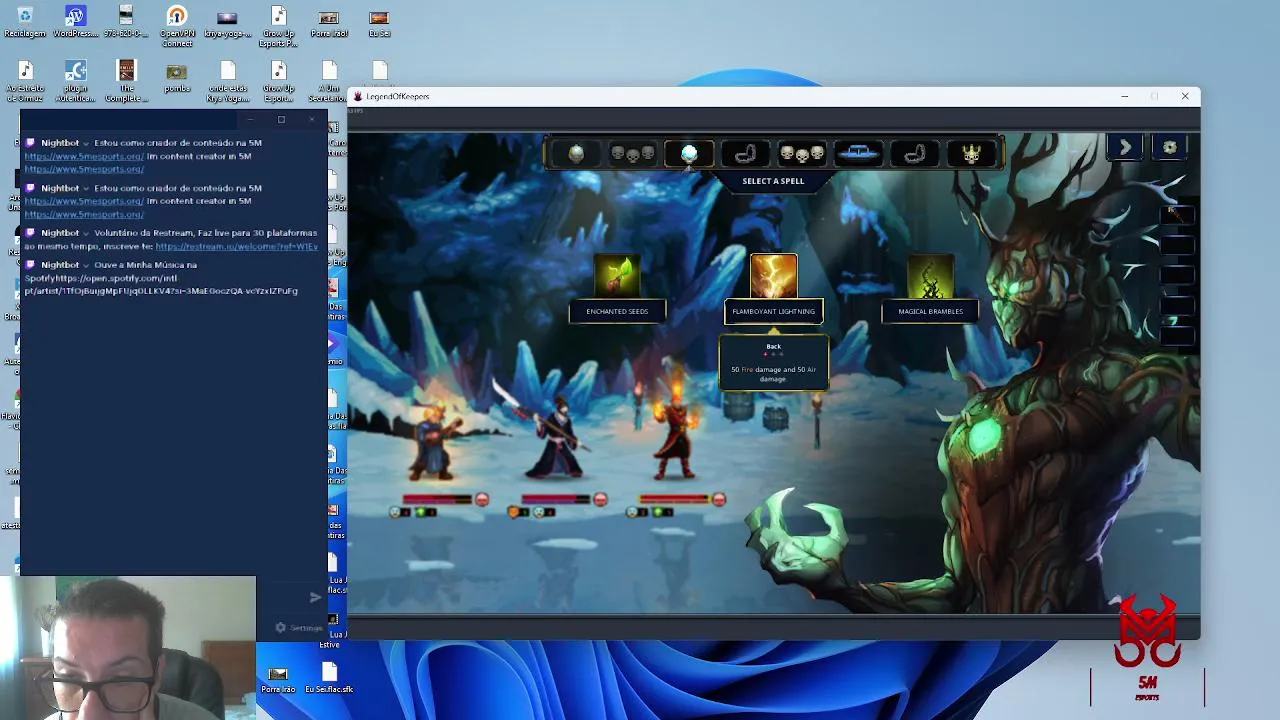The image size is (1280, 720).
Task: Click the green status icon under the fire mage
Action: [x=657, y=512]
